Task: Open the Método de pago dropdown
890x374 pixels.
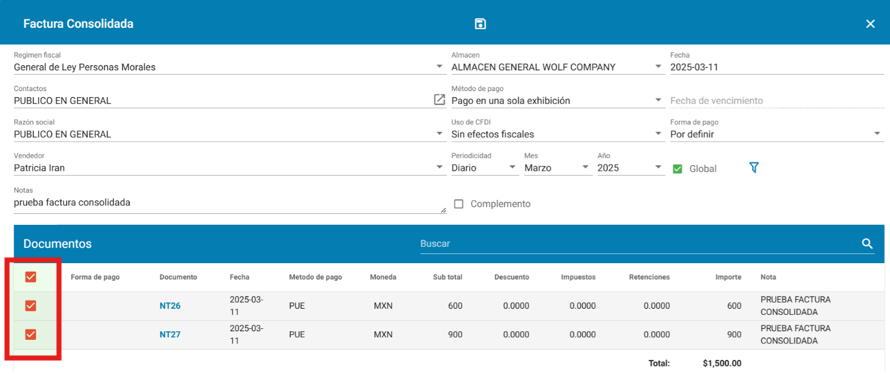Action: pos(658,100)
